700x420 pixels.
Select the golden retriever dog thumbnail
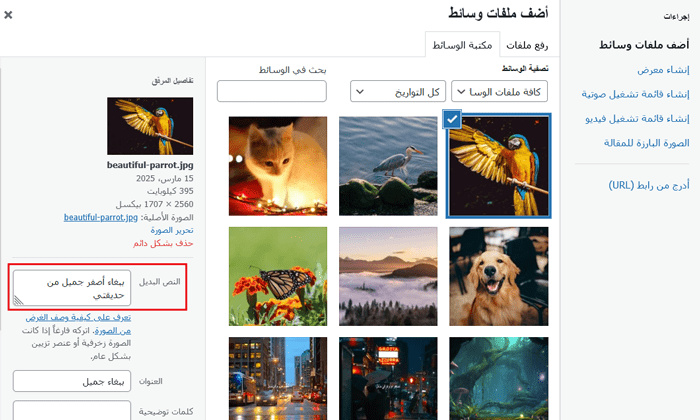tap(499, 276)
